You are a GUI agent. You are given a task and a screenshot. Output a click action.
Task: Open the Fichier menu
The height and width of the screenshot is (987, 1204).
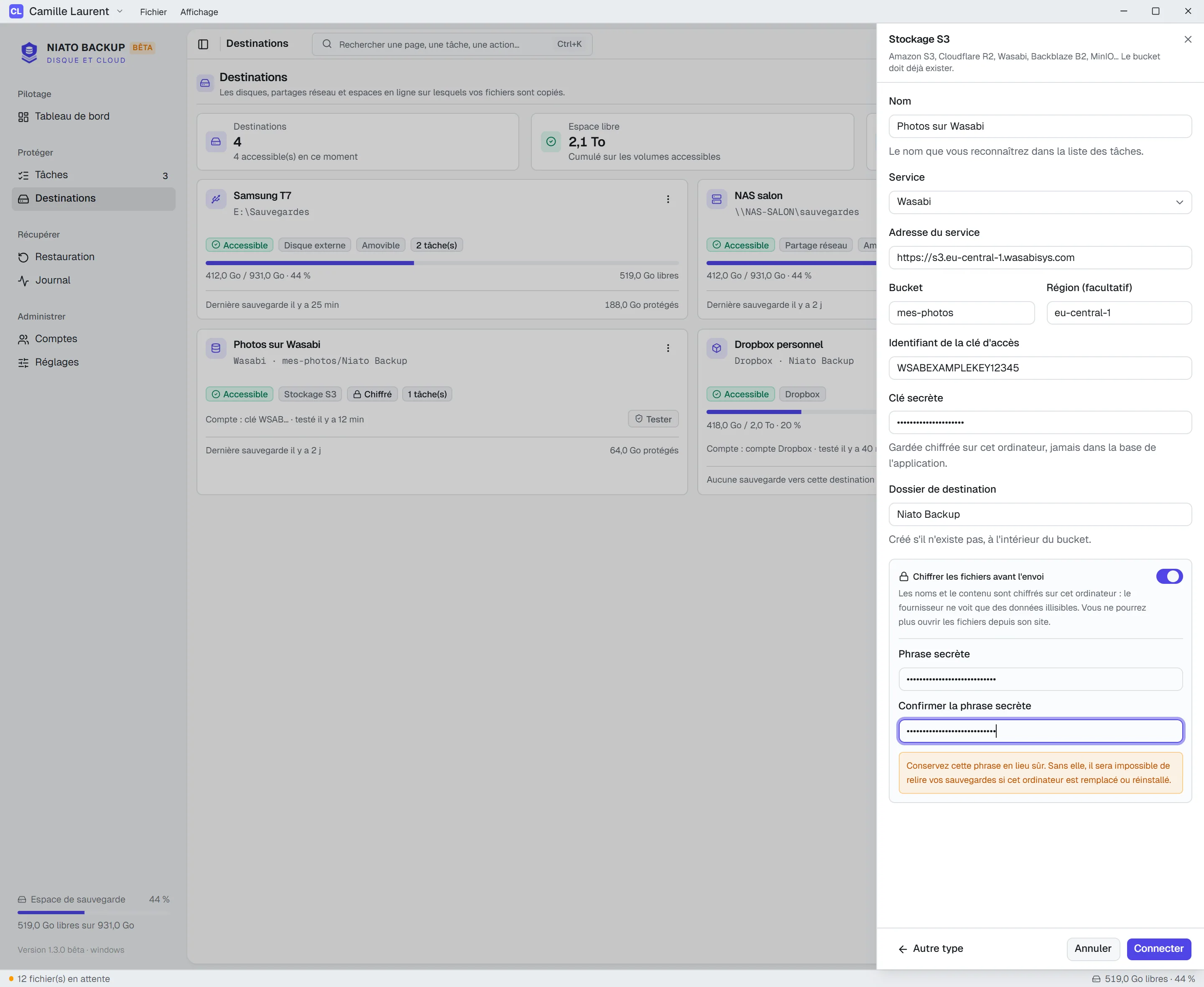tap(153, 12)
